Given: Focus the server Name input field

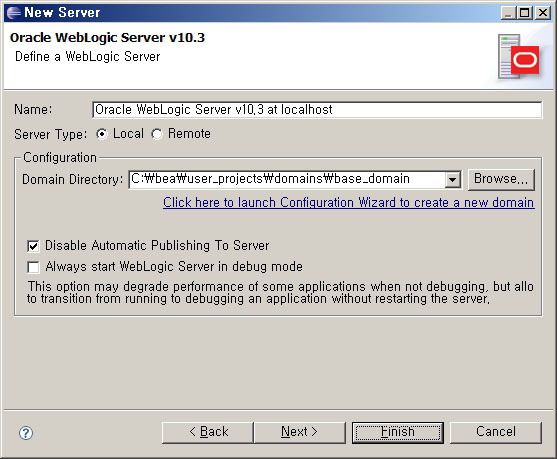Looking at the screenshot, I should (317, 110).
